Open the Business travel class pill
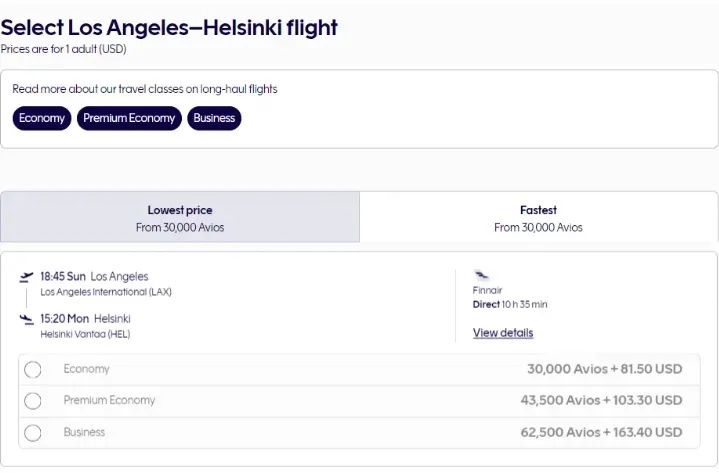Viewport: 719px width, 473px height. point(214,118)
